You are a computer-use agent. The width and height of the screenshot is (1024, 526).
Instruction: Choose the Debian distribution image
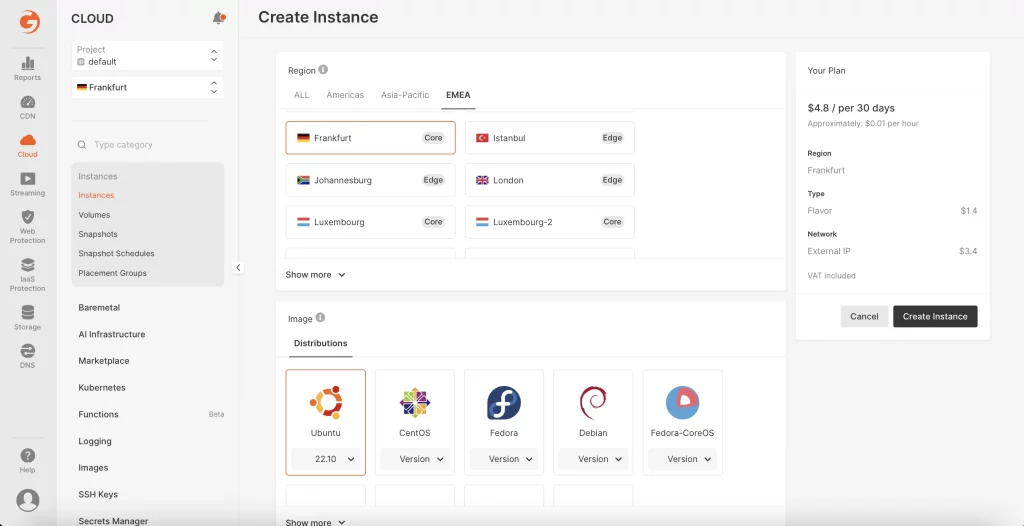(593, 409)
